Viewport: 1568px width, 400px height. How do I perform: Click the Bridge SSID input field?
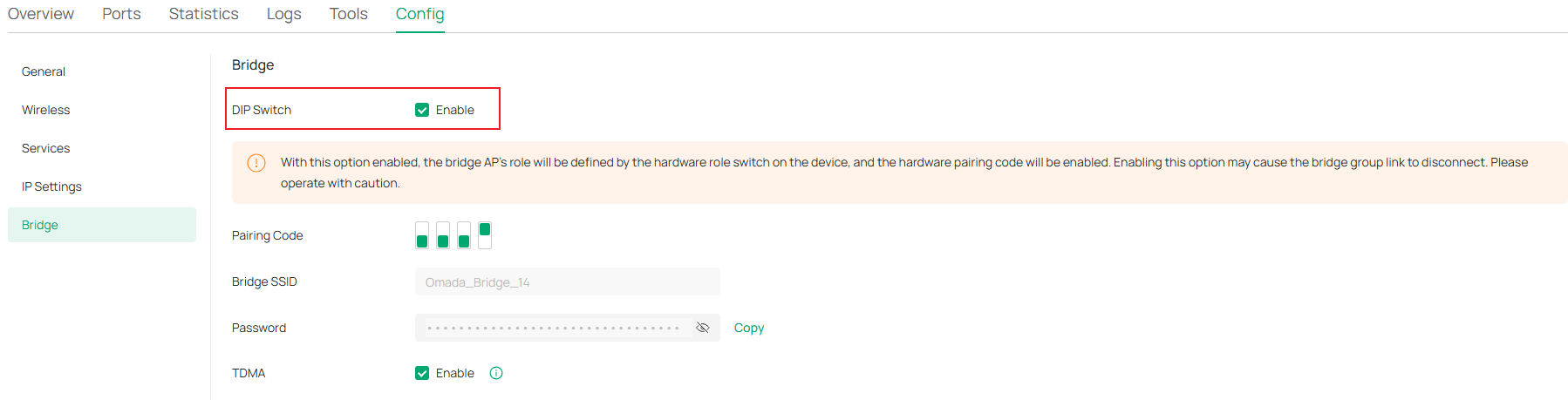(x=567, y=281)
